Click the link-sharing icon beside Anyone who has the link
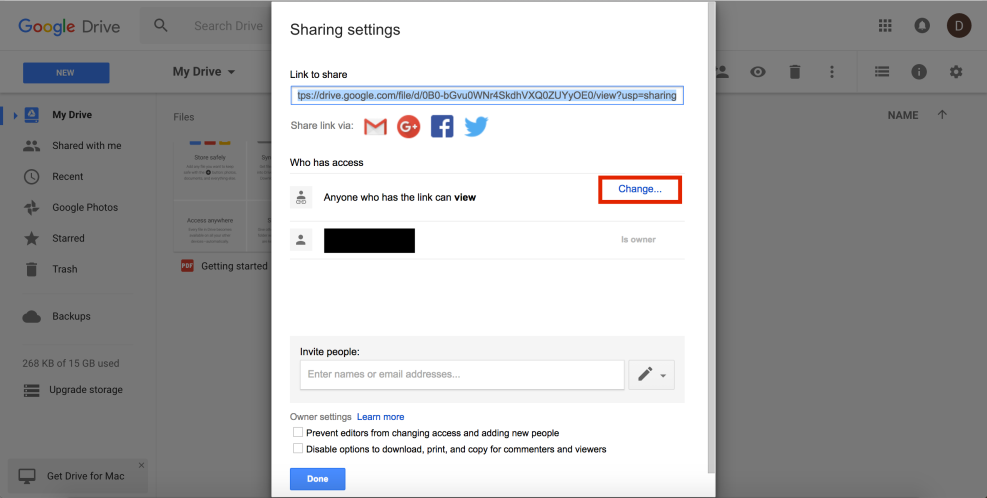 302,197
